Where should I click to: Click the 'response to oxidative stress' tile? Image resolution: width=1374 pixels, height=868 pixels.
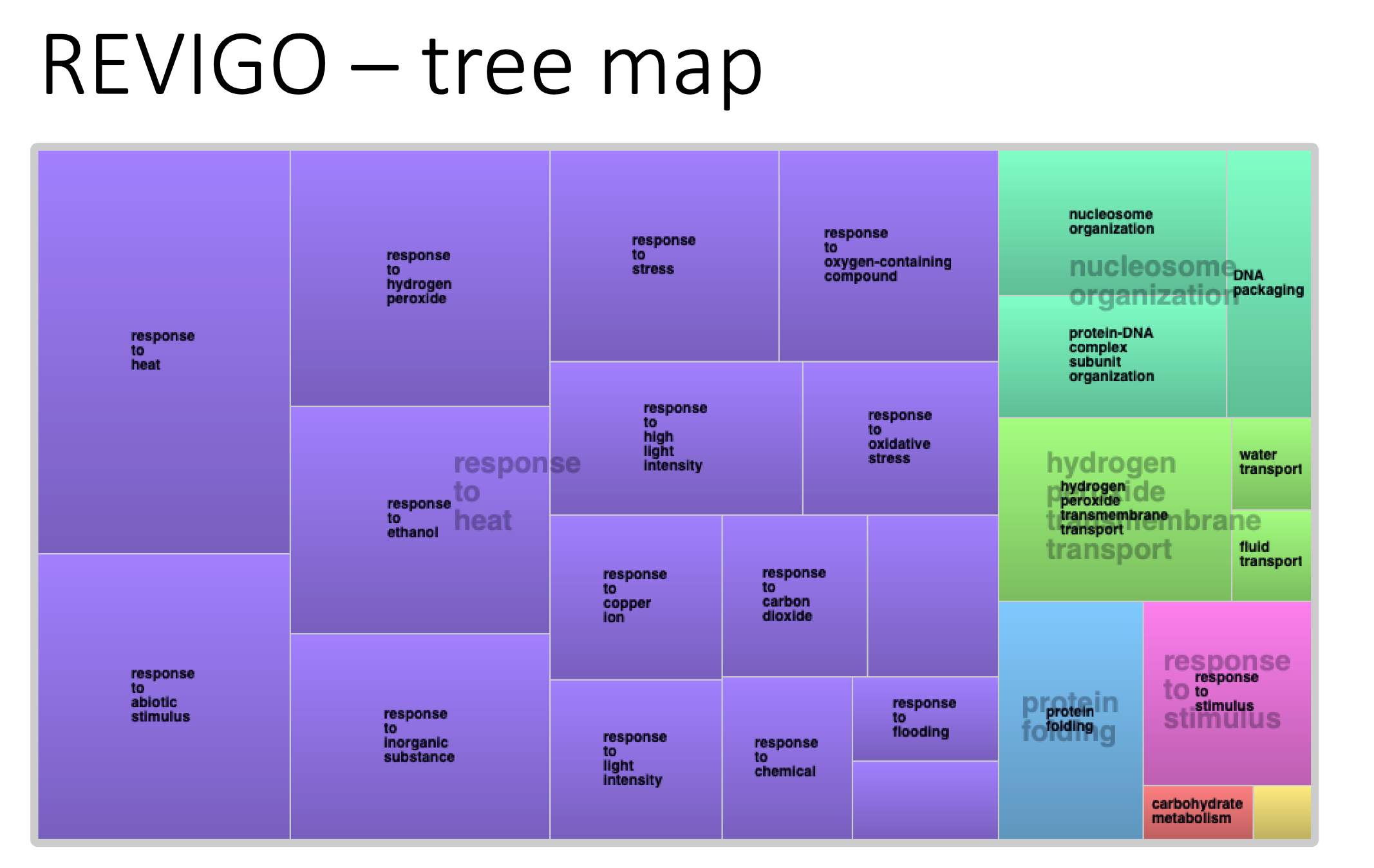click(x=901, y=438)
